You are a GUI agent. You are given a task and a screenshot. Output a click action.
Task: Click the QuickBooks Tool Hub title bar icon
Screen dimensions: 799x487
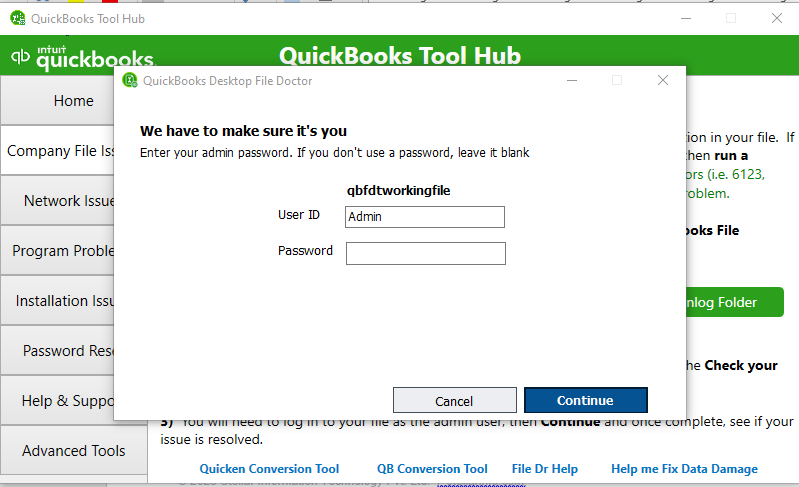[x=18, y=18]
